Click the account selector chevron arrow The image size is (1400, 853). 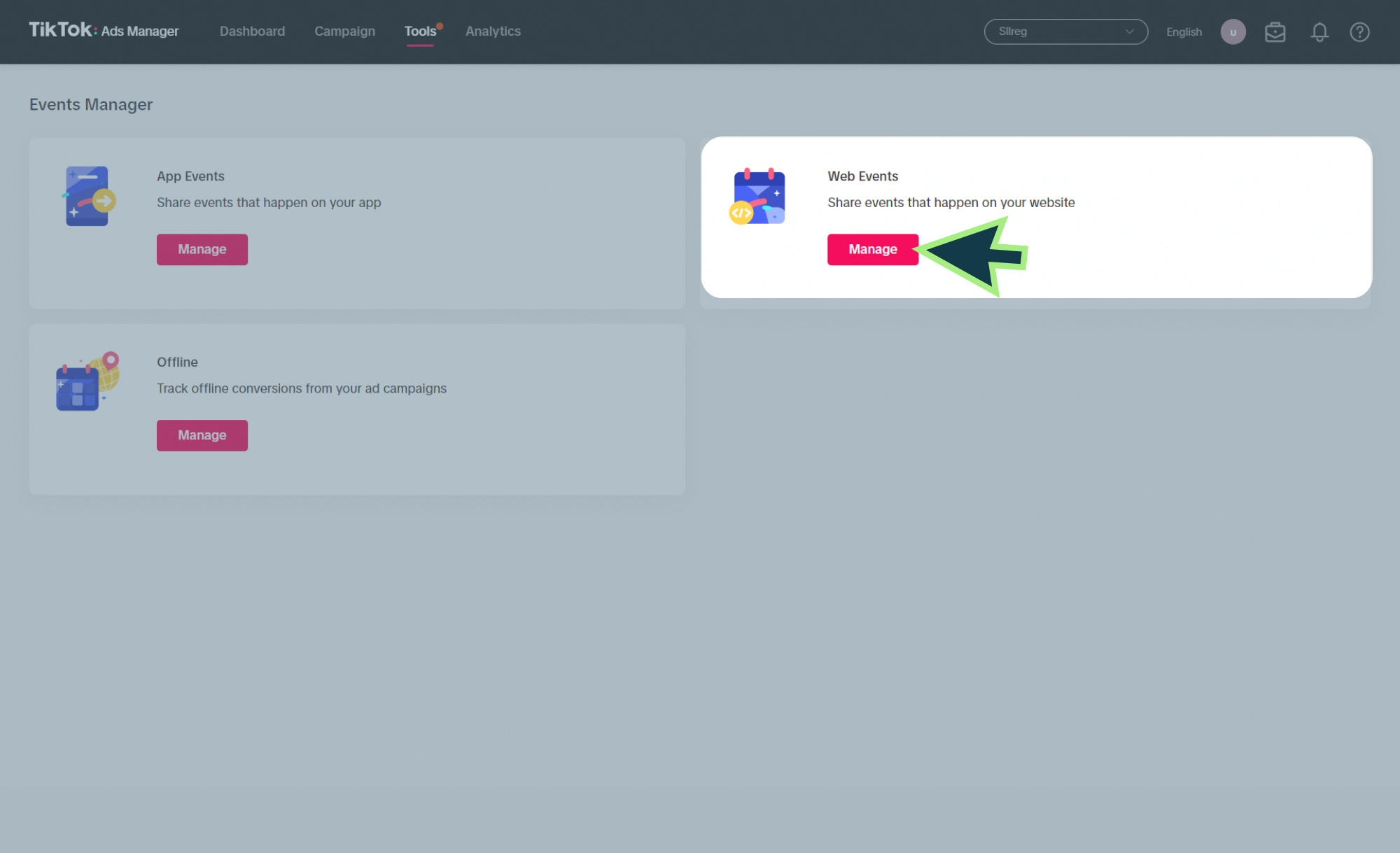tap(1129, 31)
